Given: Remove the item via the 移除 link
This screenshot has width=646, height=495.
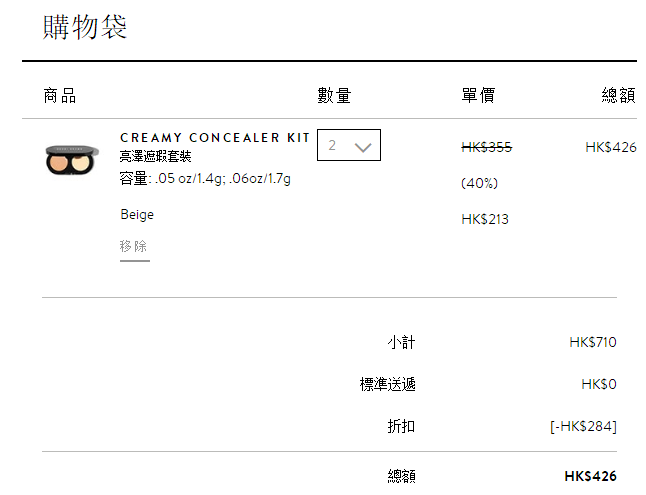Looking at the screenshot, I should click(x=133, y=246).
